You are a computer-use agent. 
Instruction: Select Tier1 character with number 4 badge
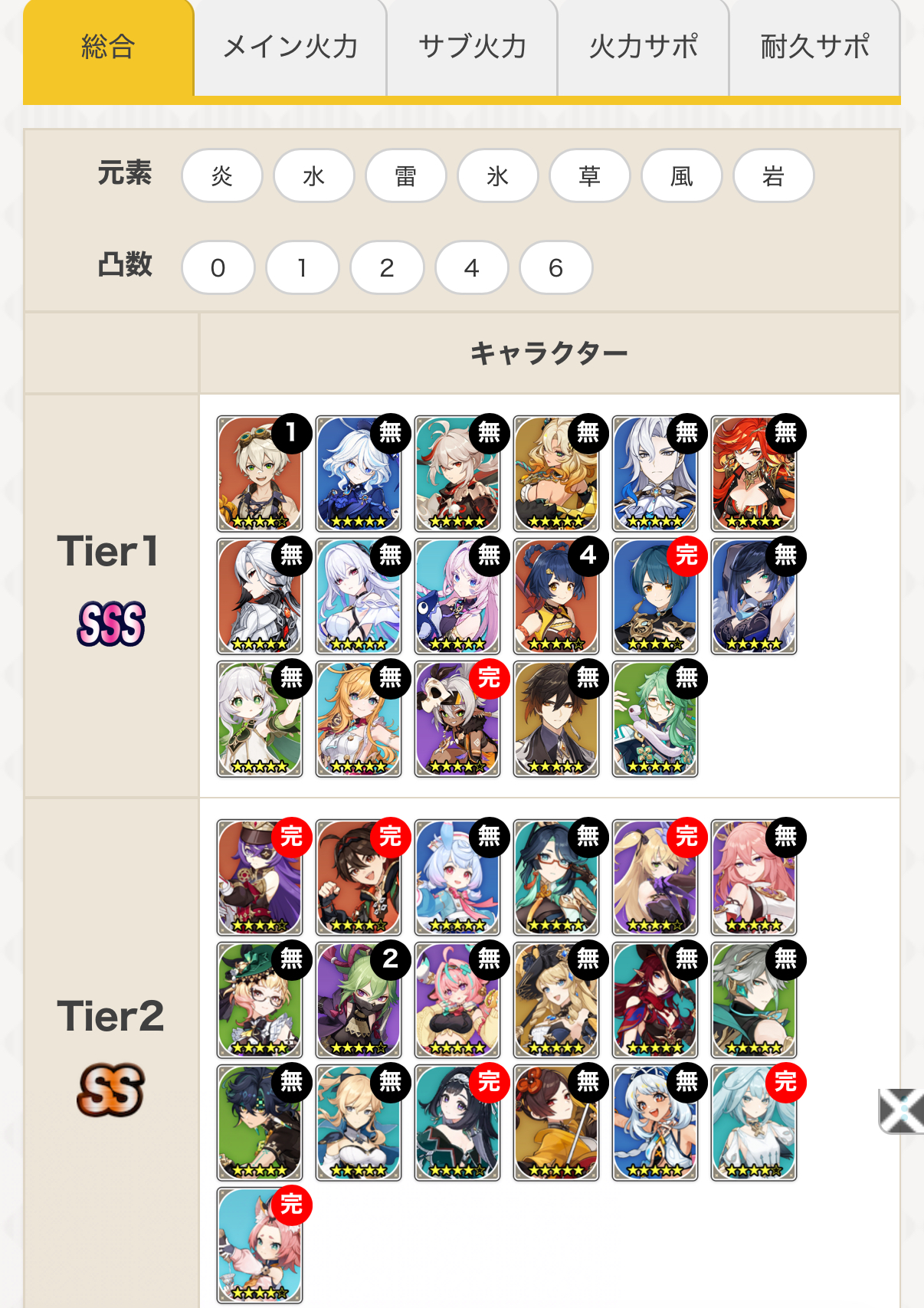(556, 596)
